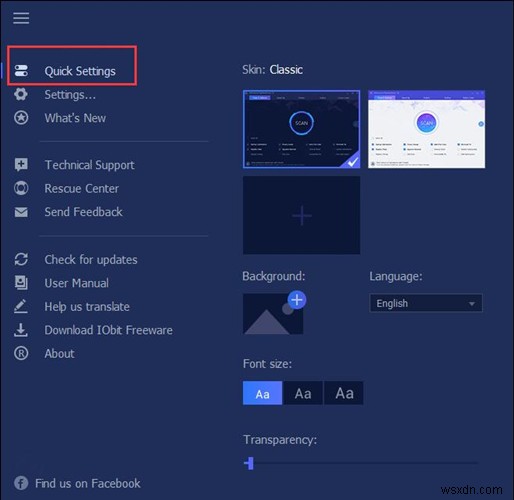Add a background via plus icon
The image size is (514, 500).
click(297, 300)
